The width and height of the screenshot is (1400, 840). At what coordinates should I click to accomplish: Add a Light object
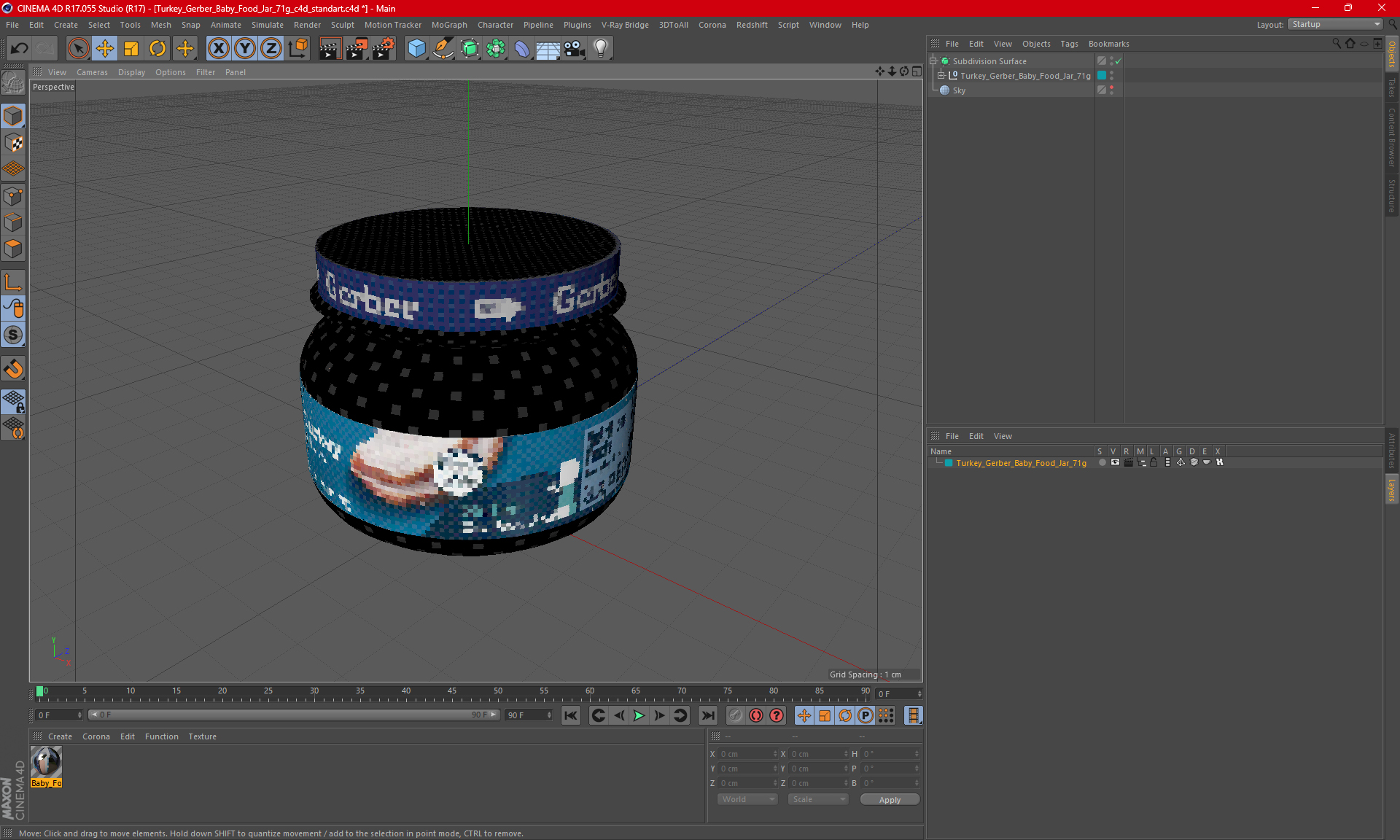click(601, 49)
